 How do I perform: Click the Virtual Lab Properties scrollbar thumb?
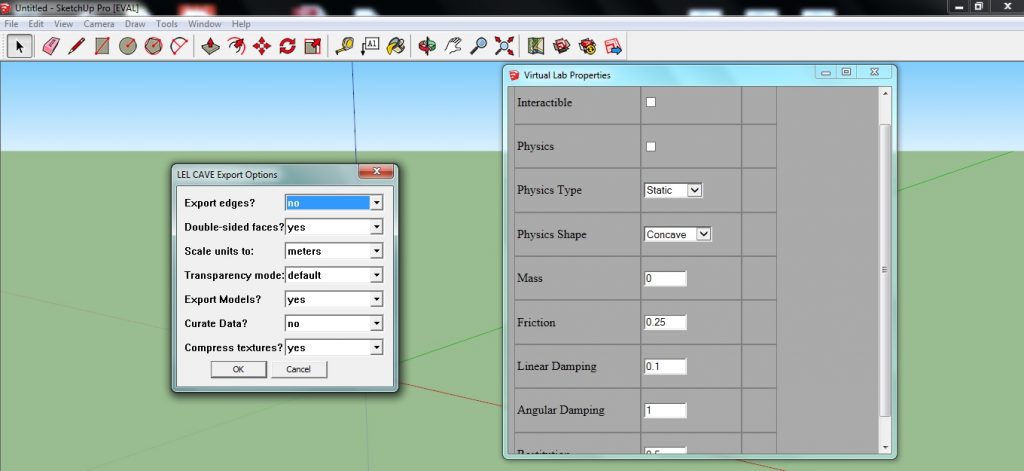(x=885, y=269)
